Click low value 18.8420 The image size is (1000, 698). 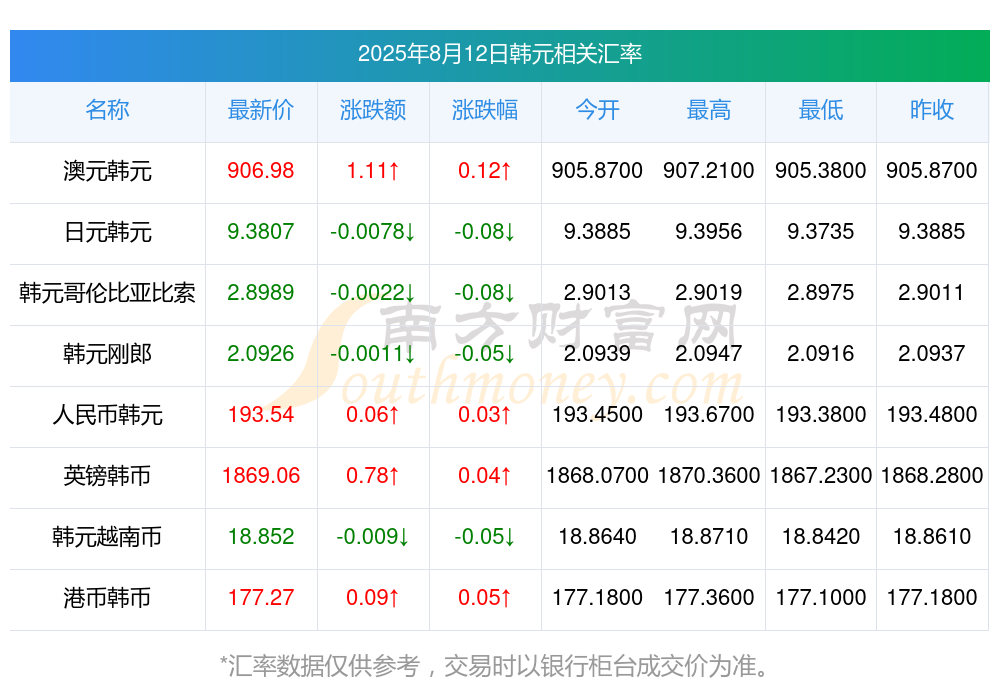click(821, 537)
